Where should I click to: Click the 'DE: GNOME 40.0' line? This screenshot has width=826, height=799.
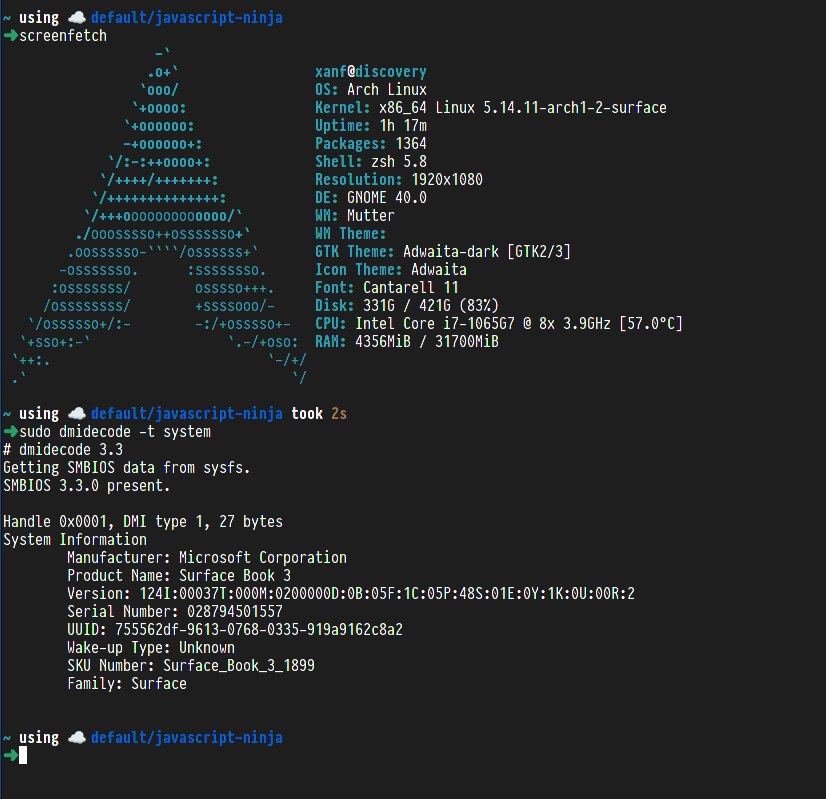371,198
